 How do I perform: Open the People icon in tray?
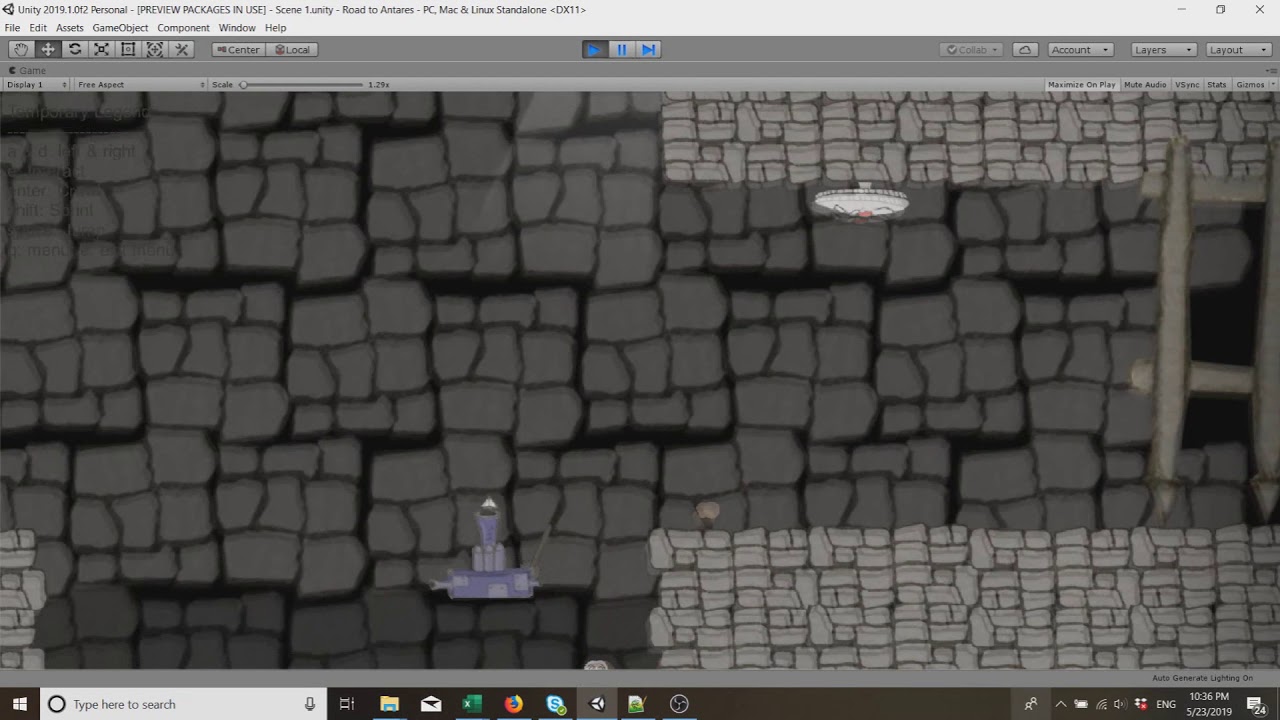[x=1031, y=704]
